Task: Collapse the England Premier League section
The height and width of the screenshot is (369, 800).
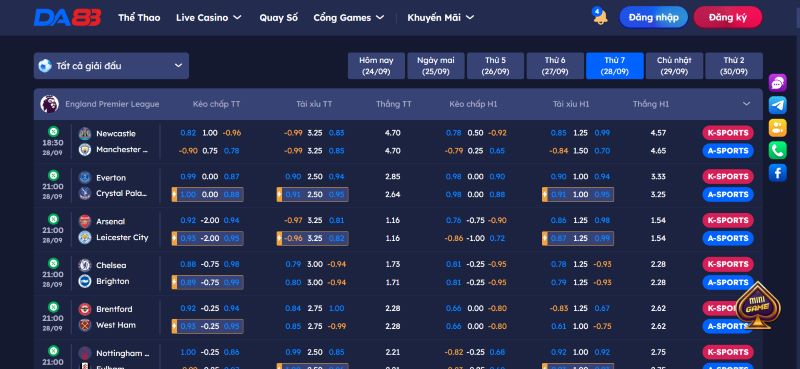Action: point(746,104)
